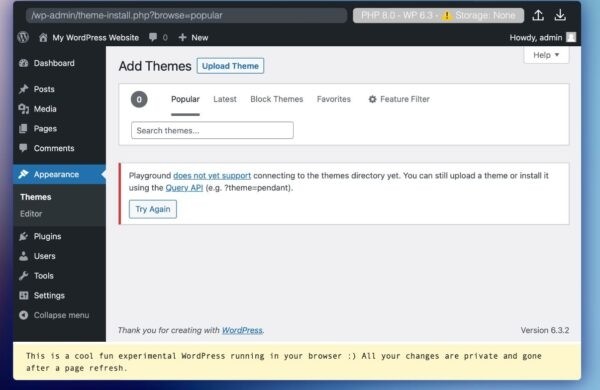Click Collapse menu text
This screenshot has height=390, width=600.
tap(61, 315)
